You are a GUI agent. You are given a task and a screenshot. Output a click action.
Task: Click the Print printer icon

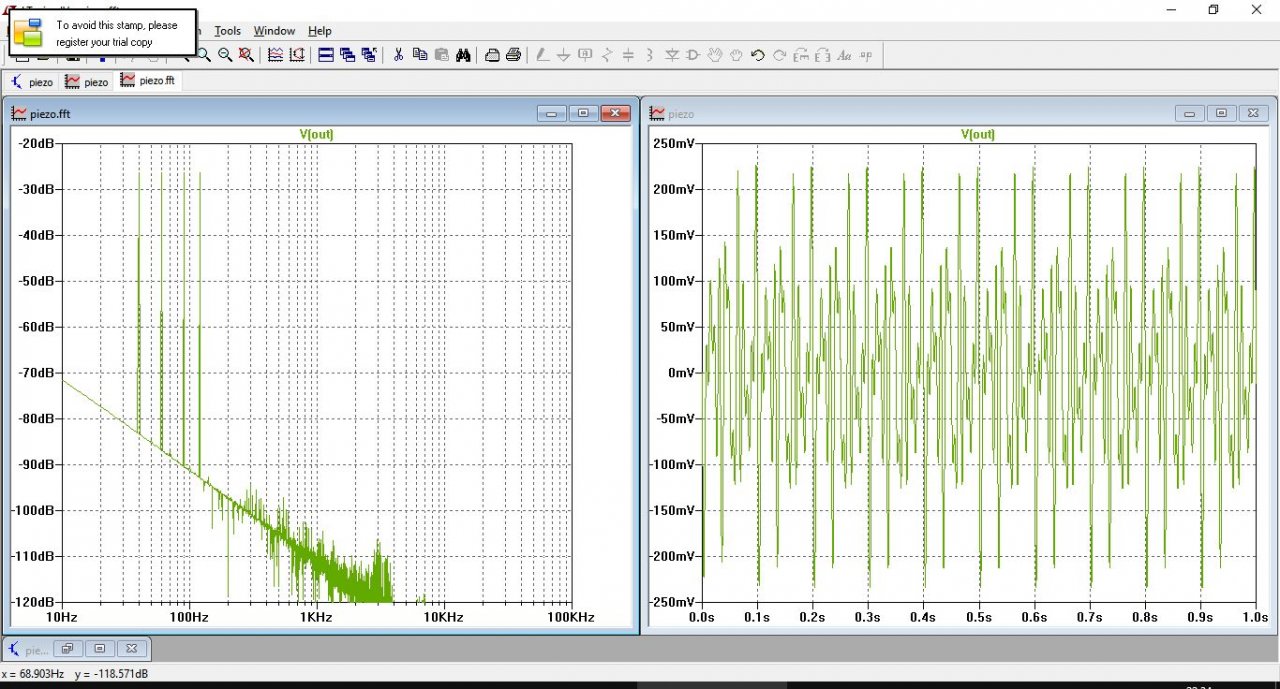pyautogui.click(x=514, y=55)
